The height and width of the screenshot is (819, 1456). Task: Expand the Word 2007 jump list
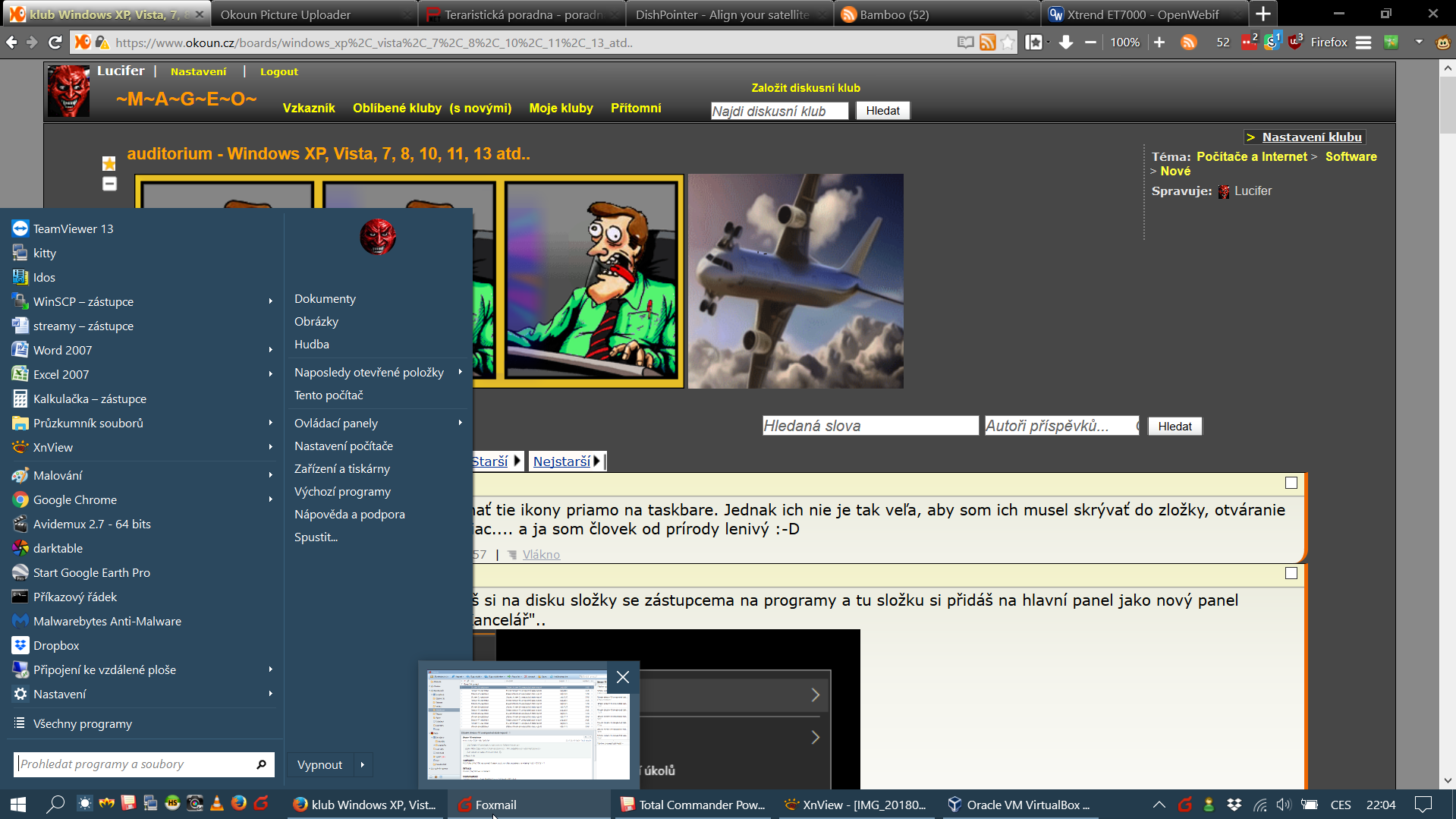click(271, 350)
